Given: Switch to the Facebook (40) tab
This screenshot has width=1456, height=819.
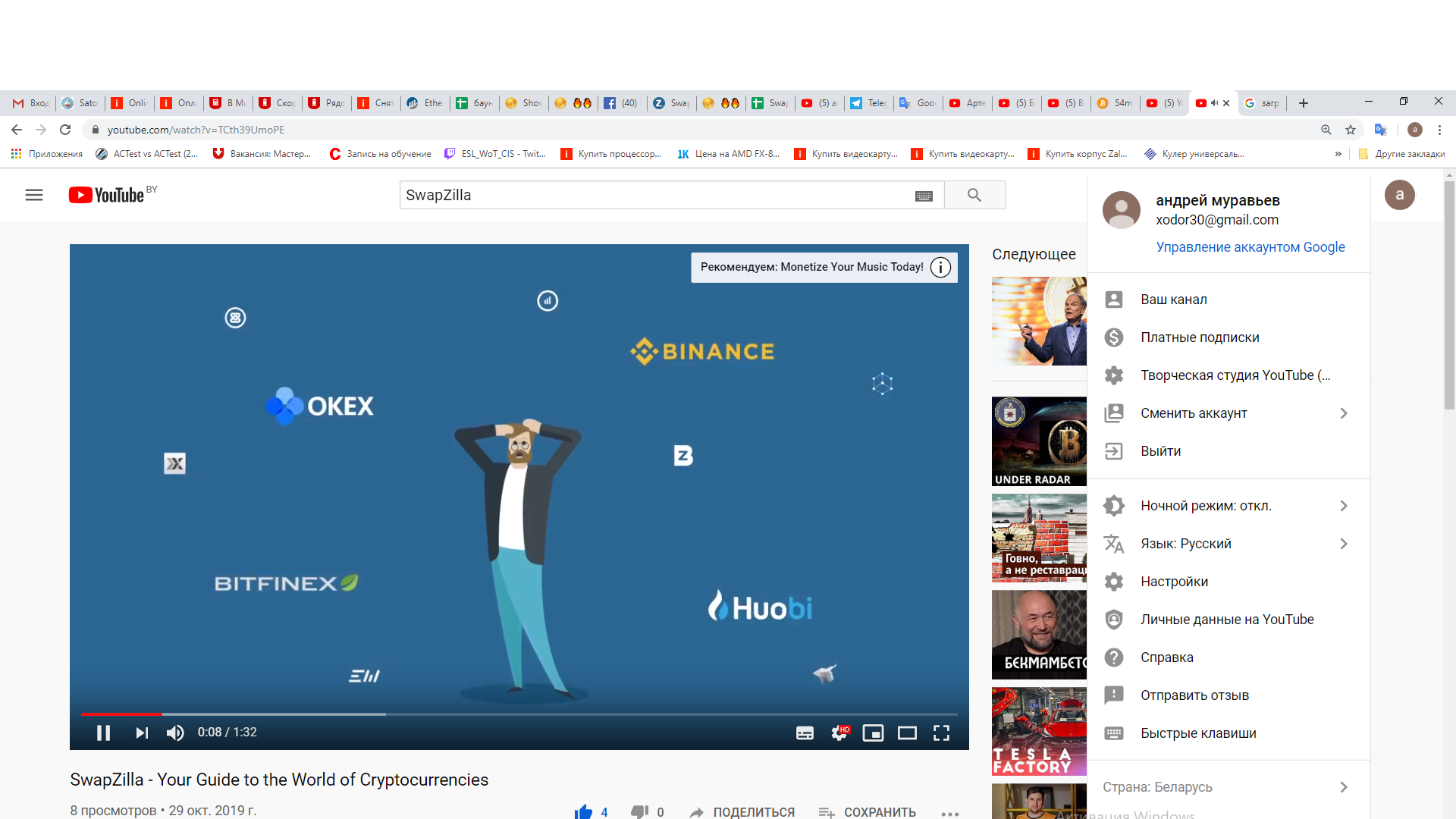Looking at the screenshot, I should (622, 103).
